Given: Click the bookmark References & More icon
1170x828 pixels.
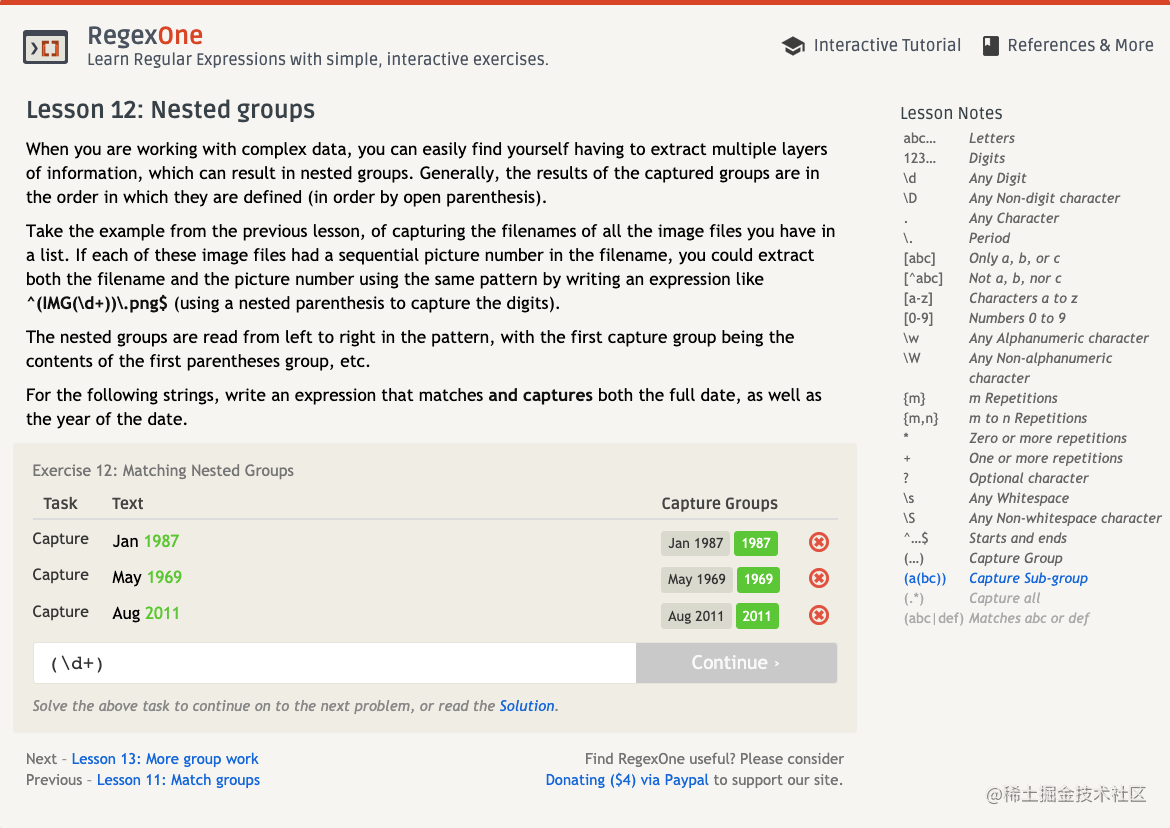Looking at the screenshot, I should 991,44.
